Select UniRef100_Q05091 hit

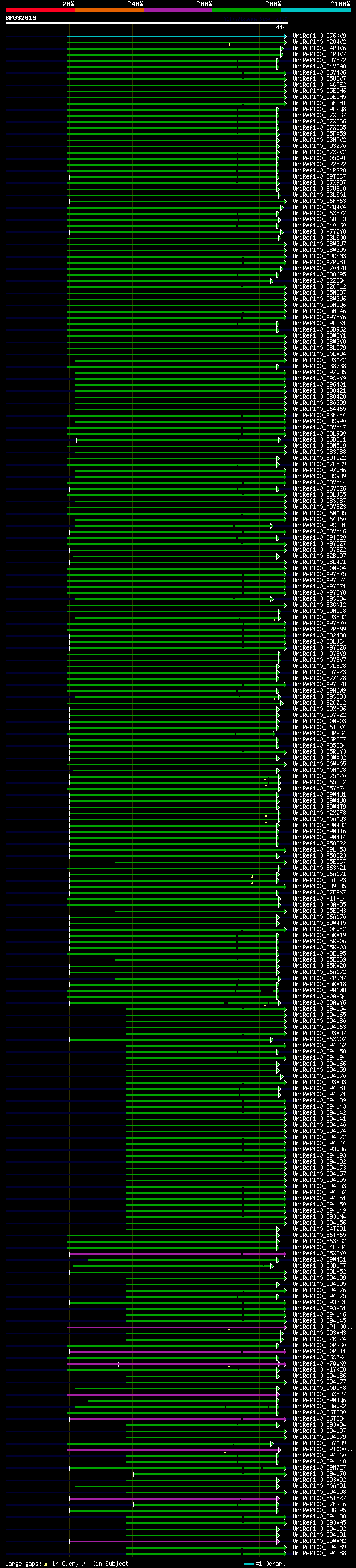319,159
